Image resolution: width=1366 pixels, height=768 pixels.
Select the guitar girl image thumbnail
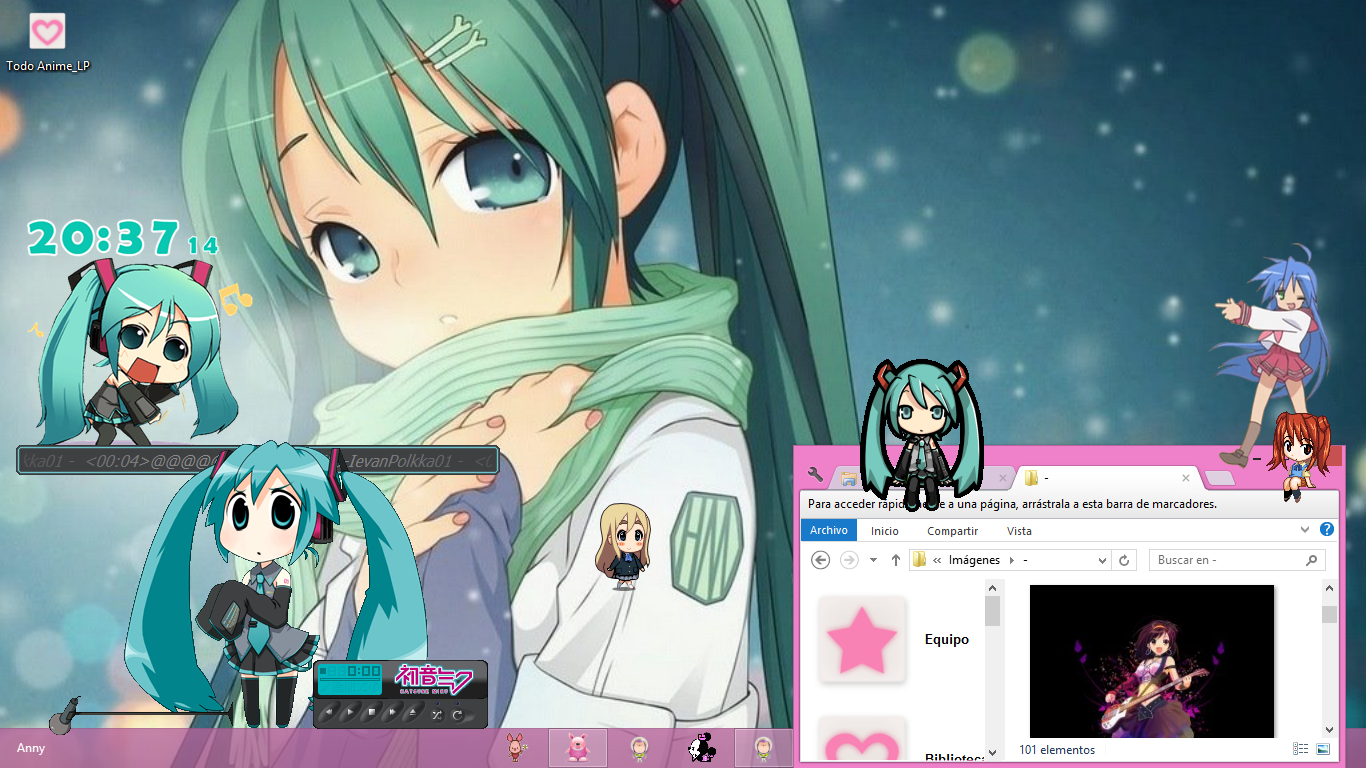pos(1152,661)
